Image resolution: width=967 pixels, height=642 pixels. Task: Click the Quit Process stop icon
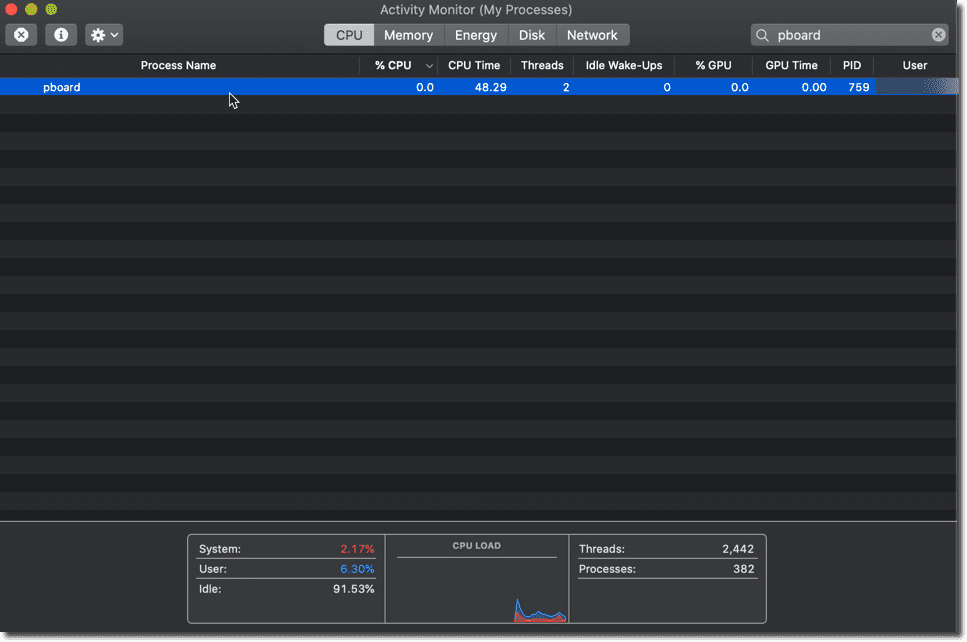(21, 35)
